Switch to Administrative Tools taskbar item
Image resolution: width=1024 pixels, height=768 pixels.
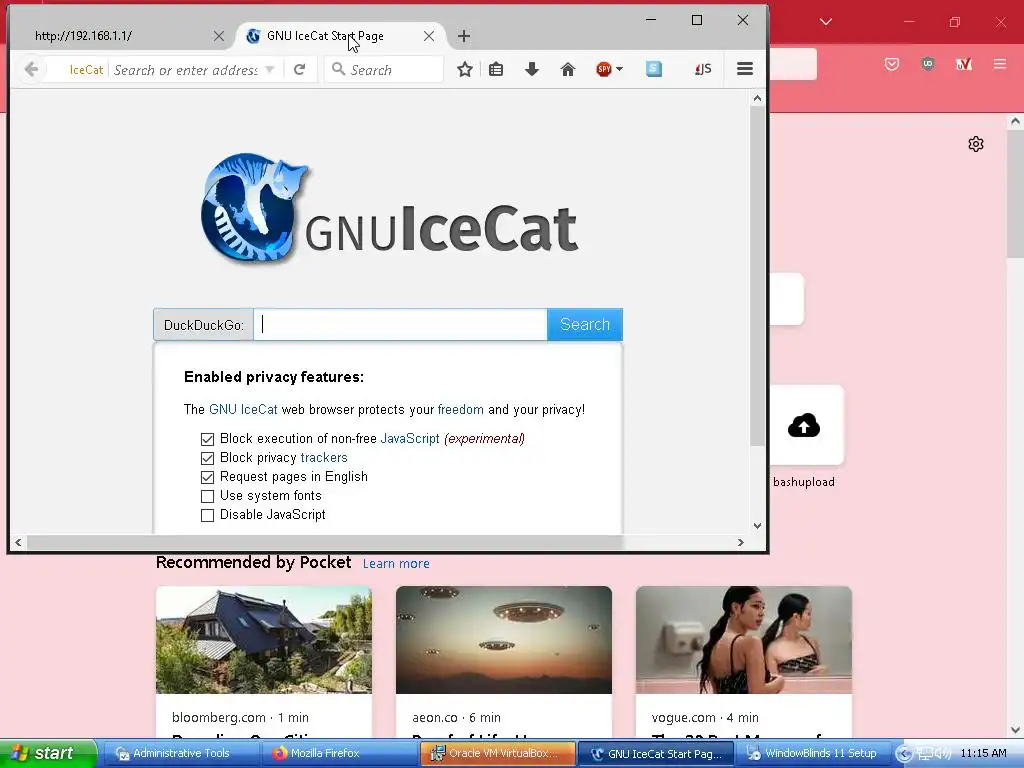click(x=181, y=753)
